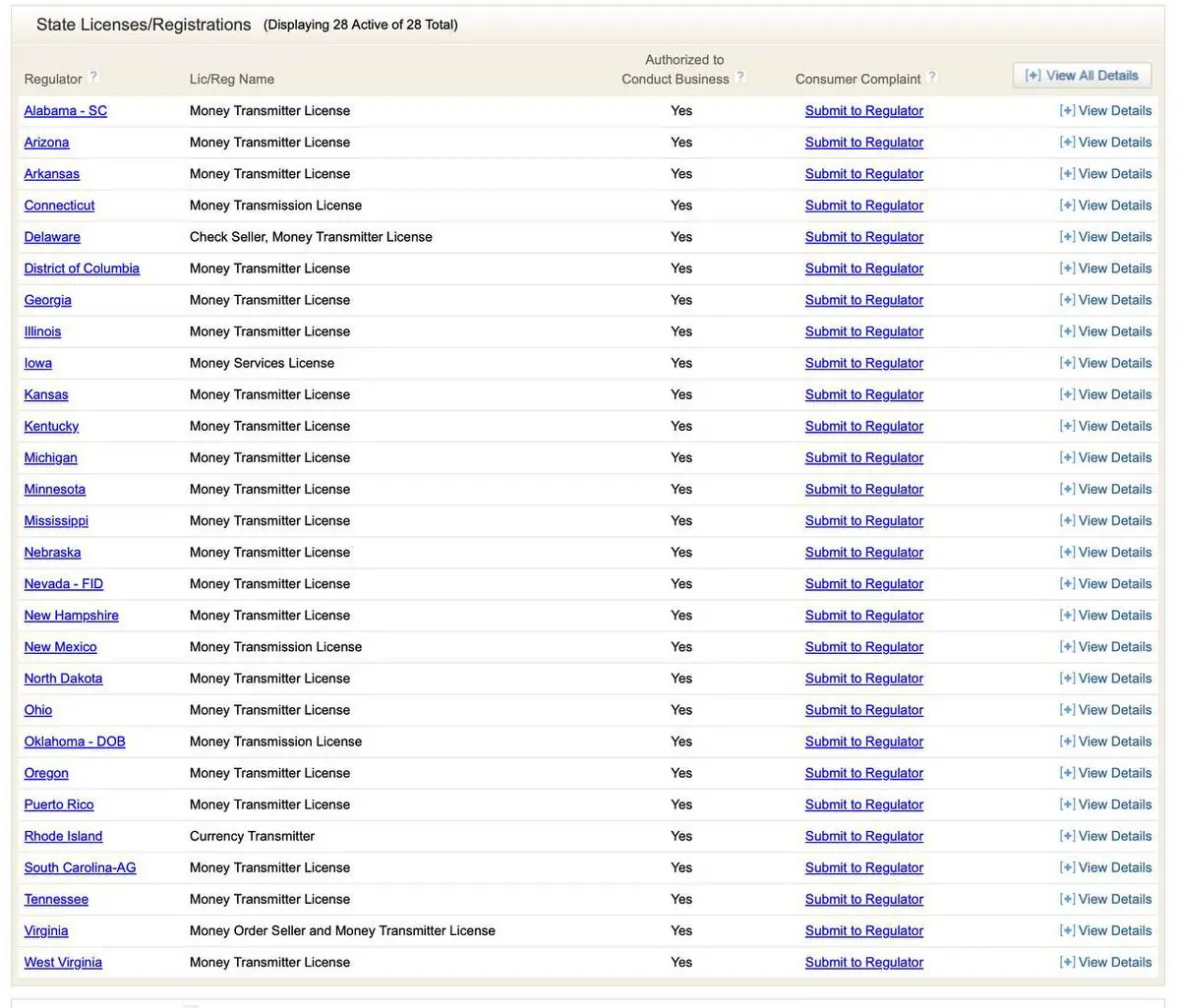Open the New Mexico regulator link
Image resolution: width=1180 pixels, height=1008 pixels.
pyautogui.click(x=61, y=647)
